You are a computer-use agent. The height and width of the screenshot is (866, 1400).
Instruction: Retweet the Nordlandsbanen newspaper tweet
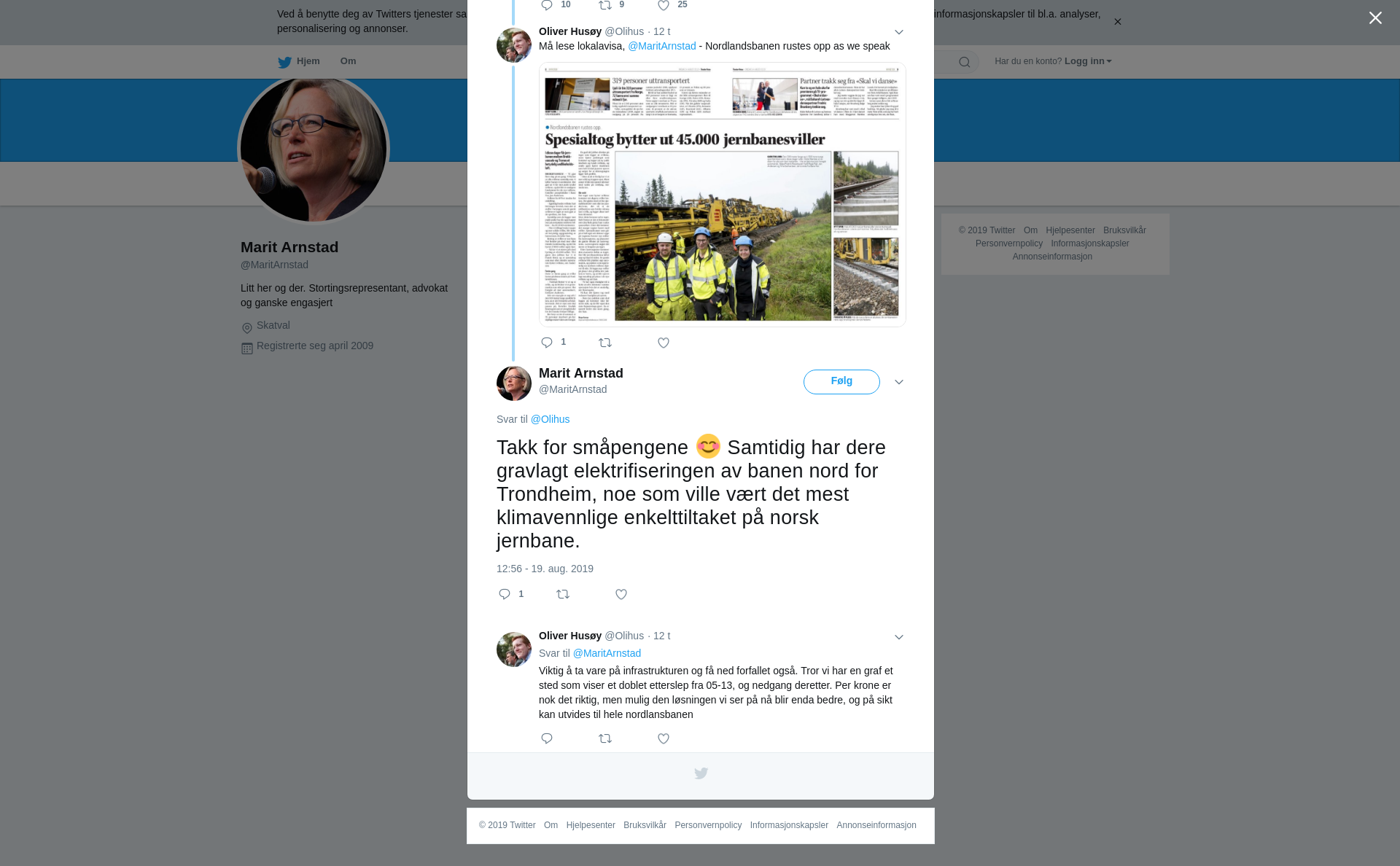pyautogui.click(x=605, y=343)
